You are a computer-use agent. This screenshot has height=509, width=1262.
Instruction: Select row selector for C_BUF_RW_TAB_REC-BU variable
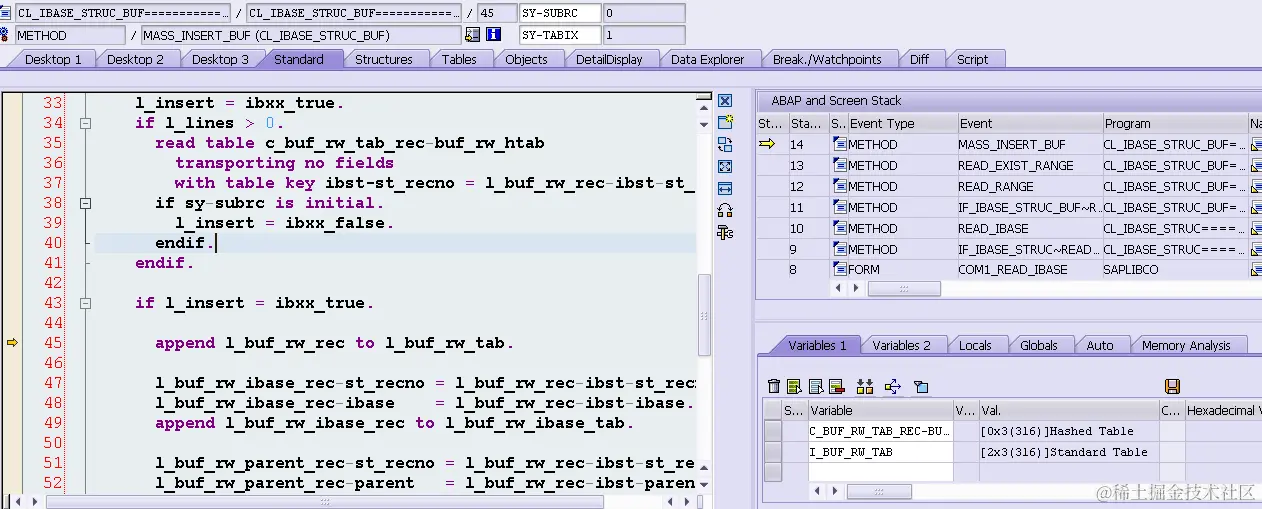coord(772,431)
